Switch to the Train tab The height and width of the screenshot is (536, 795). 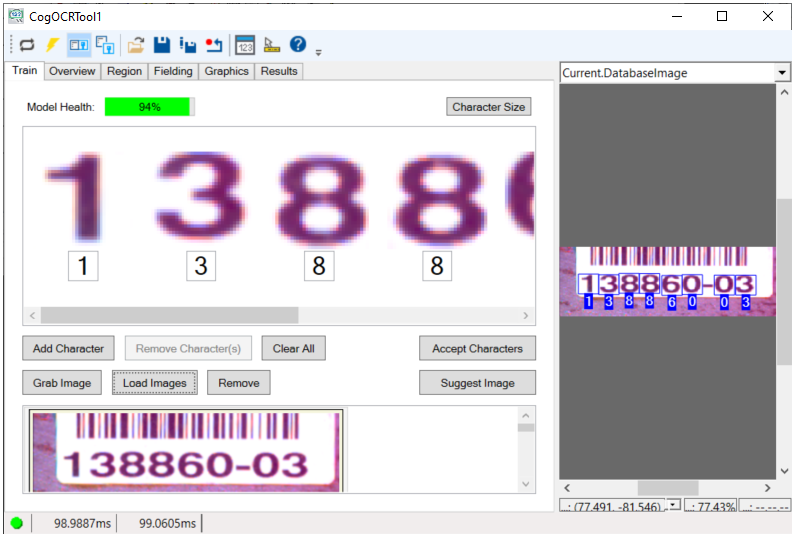click(x=24, y=70)
